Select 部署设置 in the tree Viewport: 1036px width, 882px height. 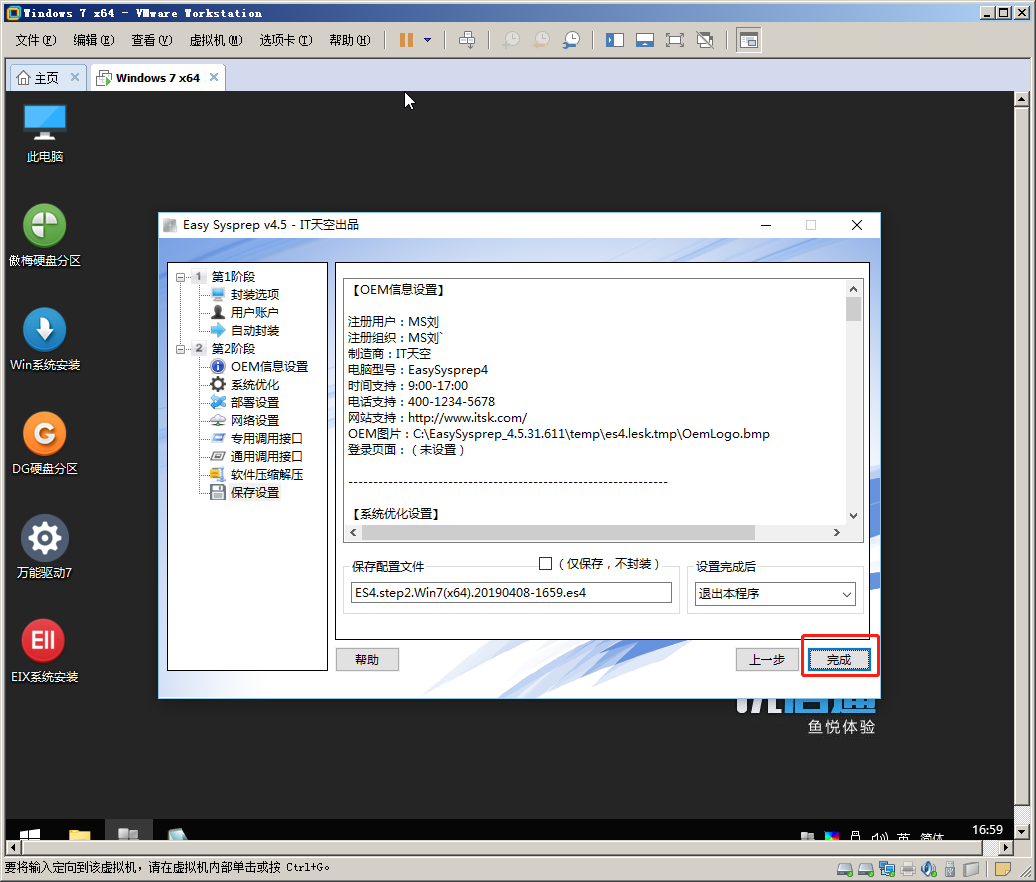point(255,402)
